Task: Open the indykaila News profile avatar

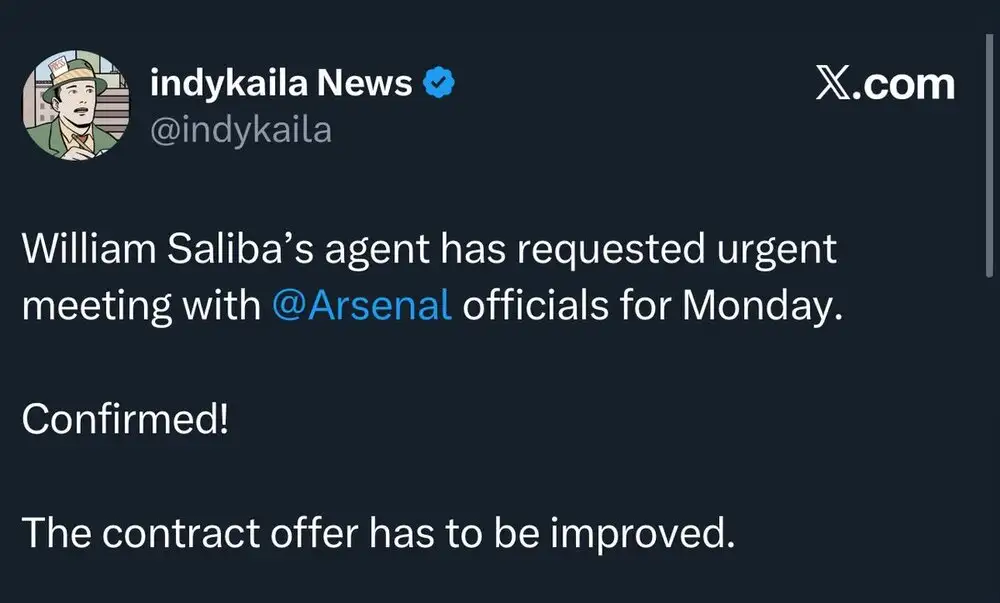Action: click(78, 107)
